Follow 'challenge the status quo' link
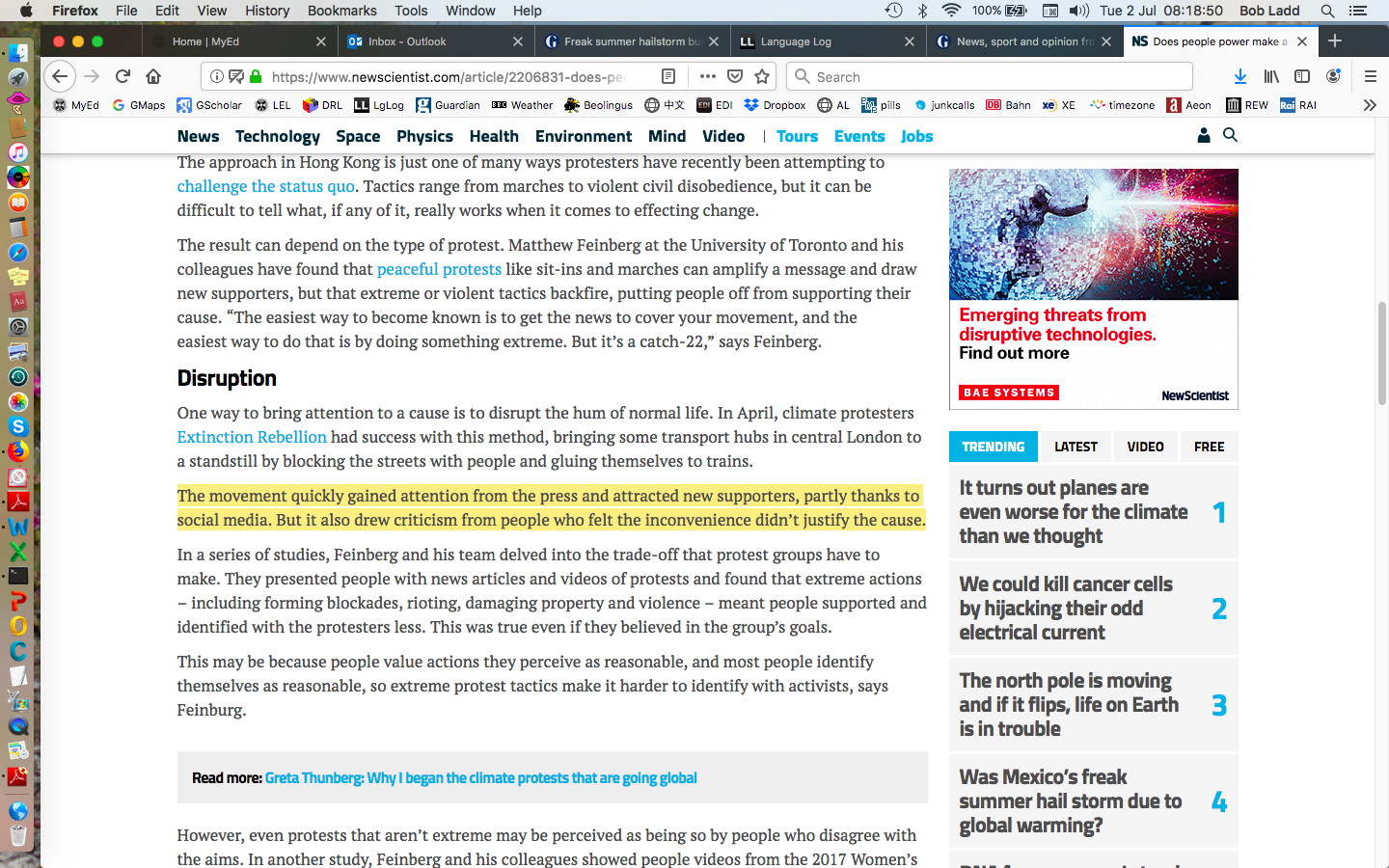1389x868 pixels. click(x=266, y=186)
